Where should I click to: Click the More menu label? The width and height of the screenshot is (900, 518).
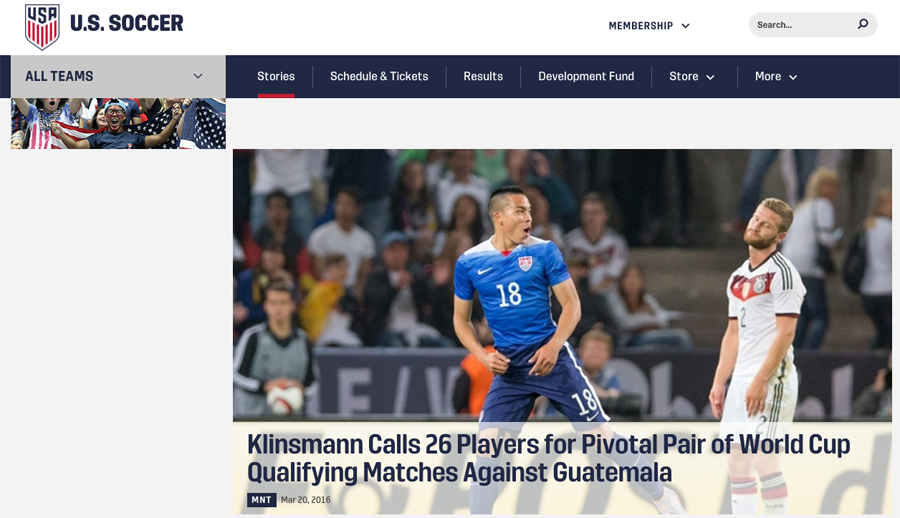768,76
